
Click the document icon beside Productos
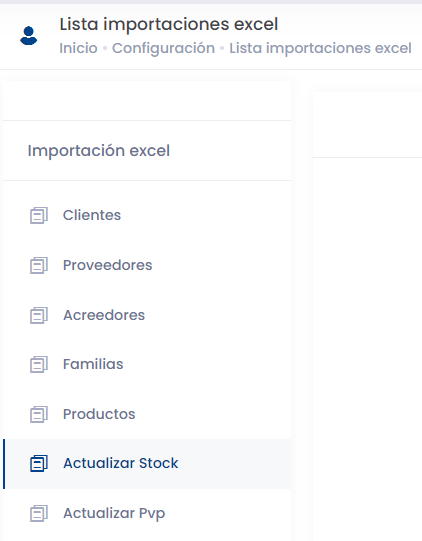39,414
